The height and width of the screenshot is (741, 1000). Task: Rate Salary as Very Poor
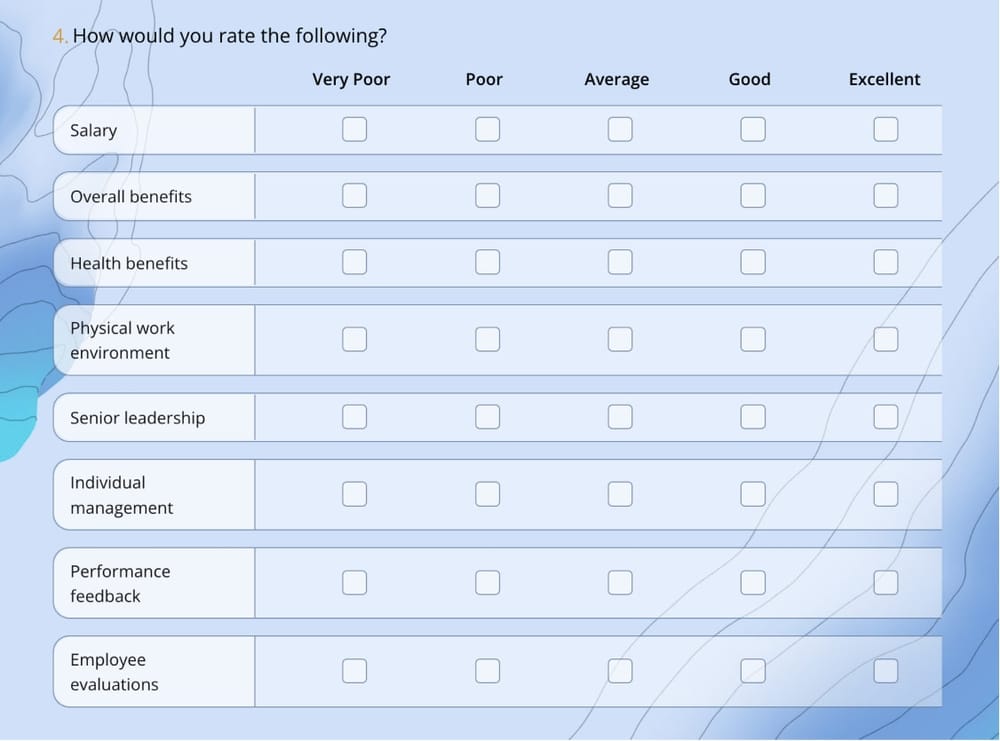(x=354, y=130)
